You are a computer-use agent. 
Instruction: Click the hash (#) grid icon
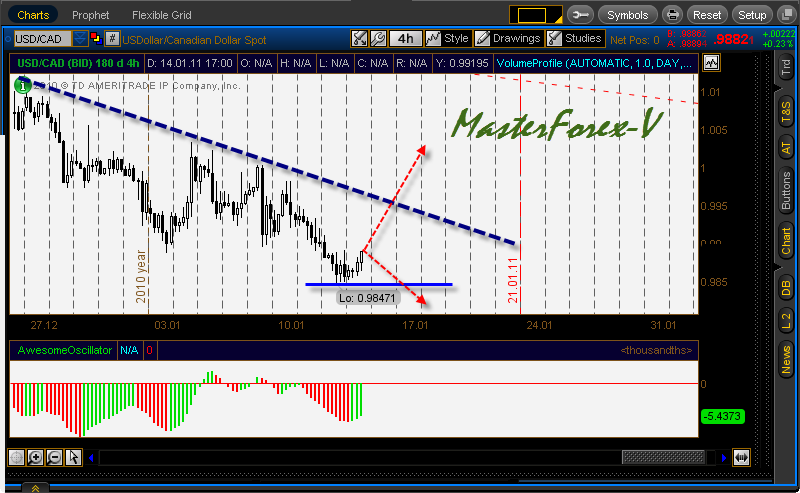(112, 38)
